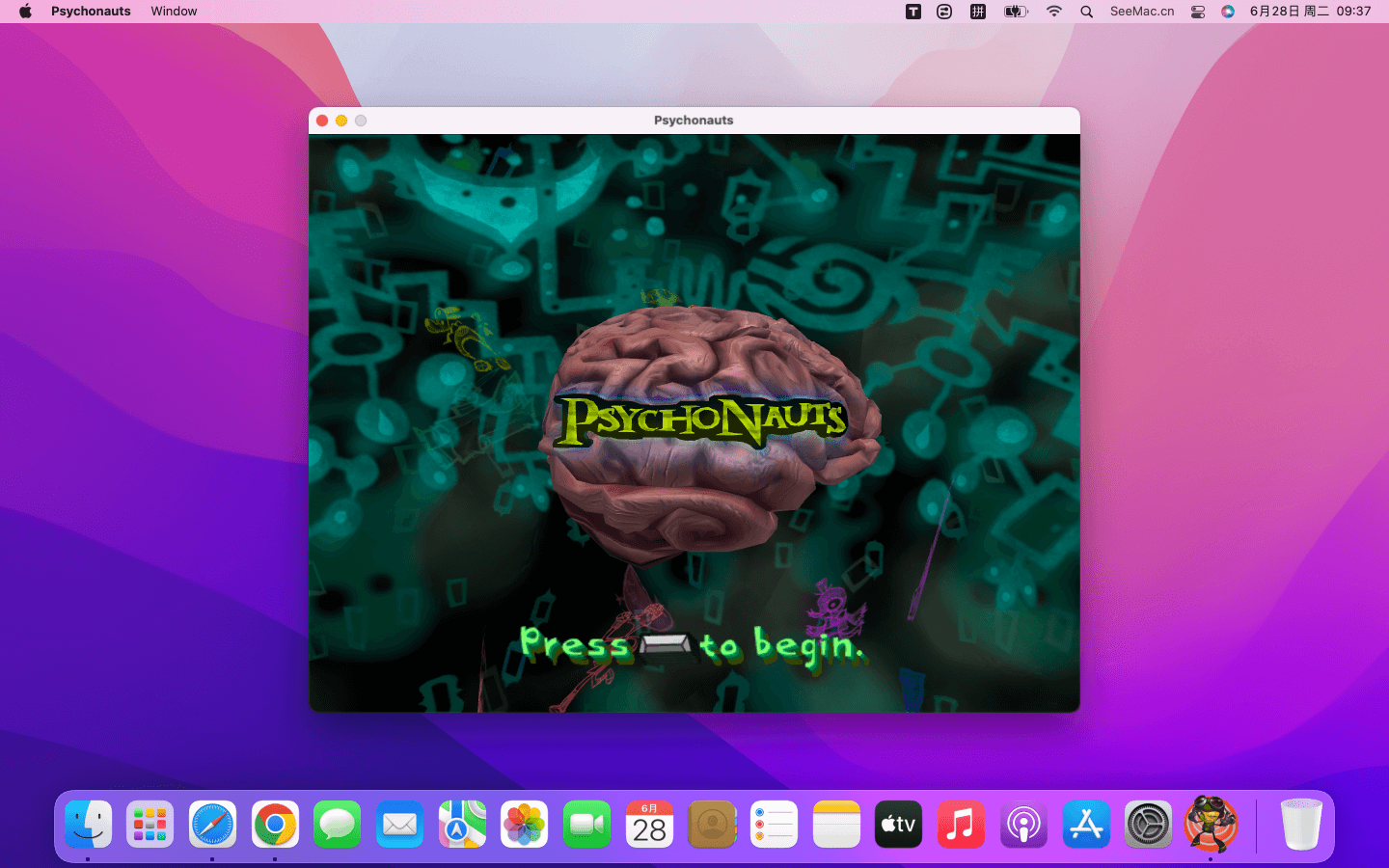
Task: Open Finder from the Dock
Action: click(x=89, y=825)
